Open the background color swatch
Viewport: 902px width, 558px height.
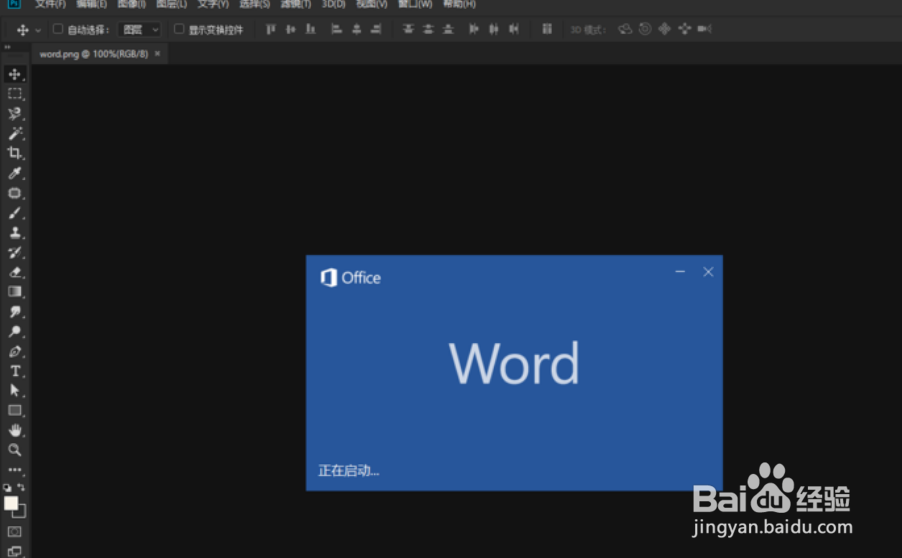pyautogui.click(x=21, y=512)
